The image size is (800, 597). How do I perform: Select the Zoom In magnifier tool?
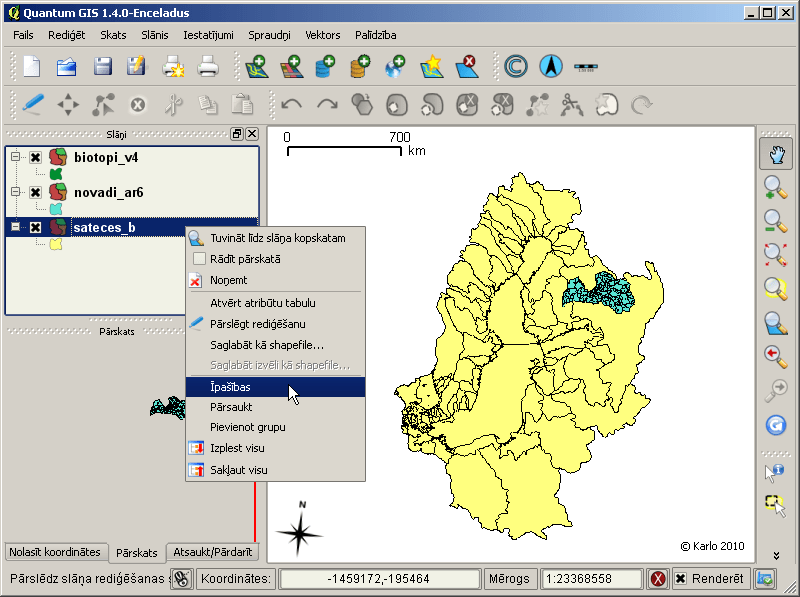pos(776,187)
